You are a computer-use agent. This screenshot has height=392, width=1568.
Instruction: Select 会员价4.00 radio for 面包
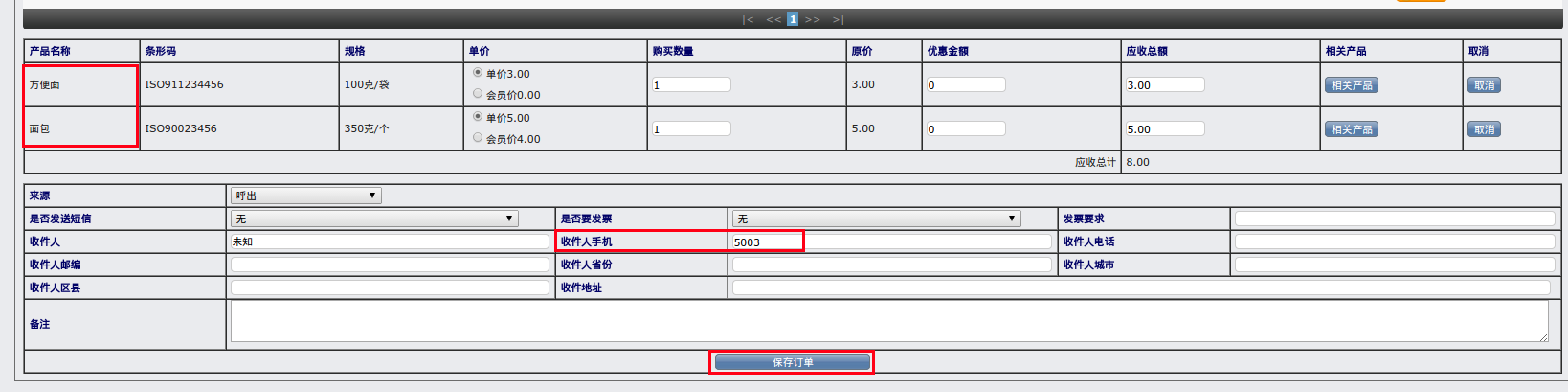[478, 138]
